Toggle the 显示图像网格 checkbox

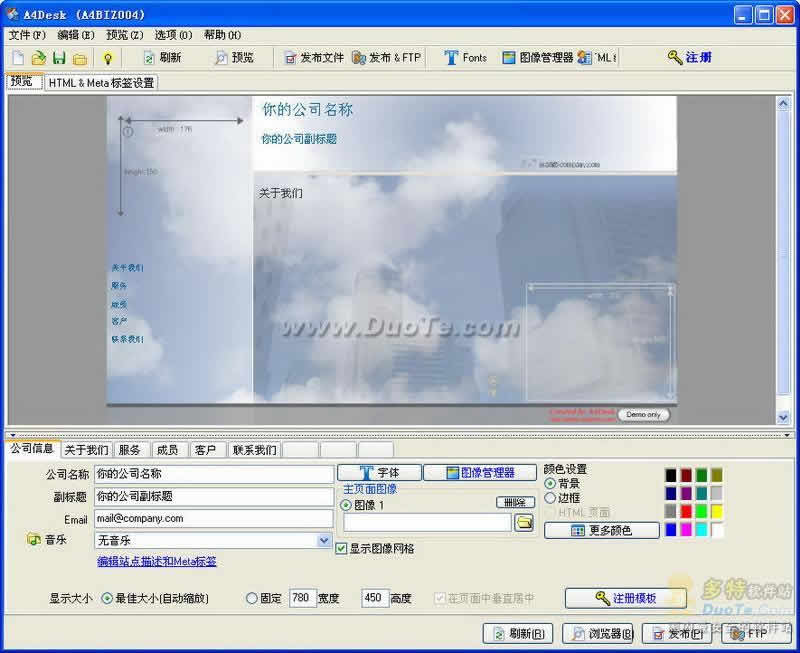(x=341, y=549)
